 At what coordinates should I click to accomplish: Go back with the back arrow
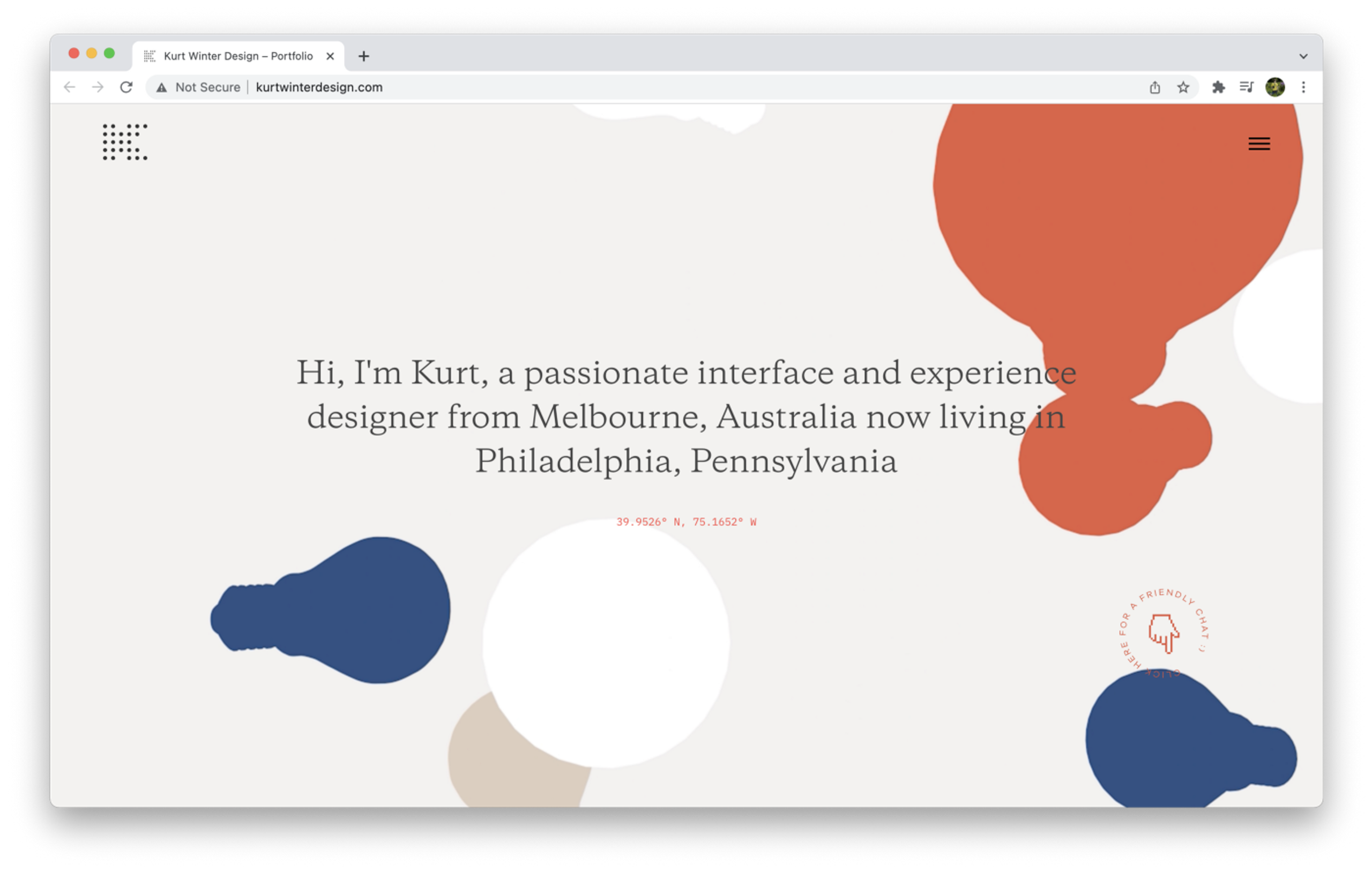tap(70, 87)
